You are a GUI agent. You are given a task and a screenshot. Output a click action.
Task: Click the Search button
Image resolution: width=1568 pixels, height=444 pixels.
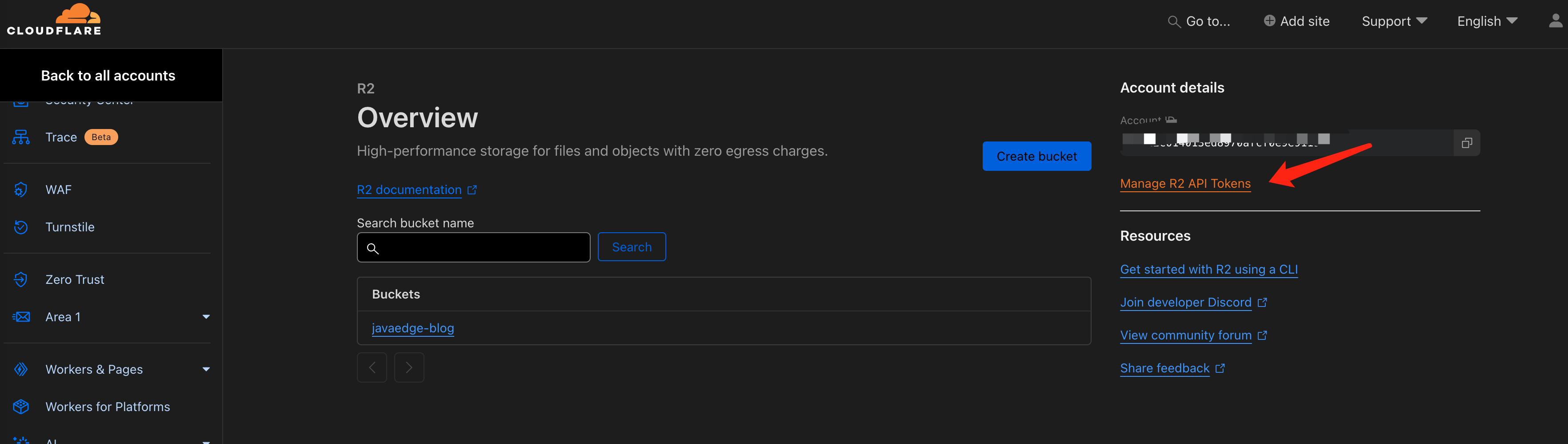[632, 247]
